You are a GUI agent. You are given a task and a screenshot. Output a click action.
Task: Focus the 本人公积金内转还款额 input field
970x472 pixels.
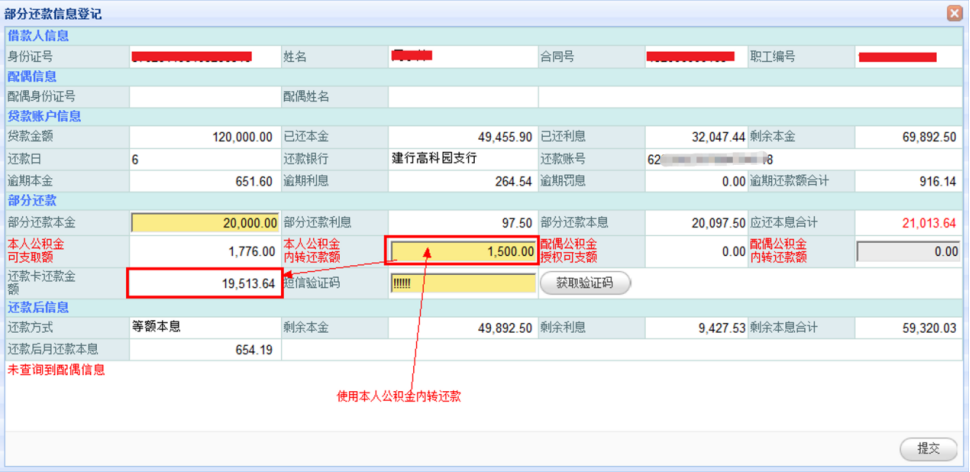[463, 251]
